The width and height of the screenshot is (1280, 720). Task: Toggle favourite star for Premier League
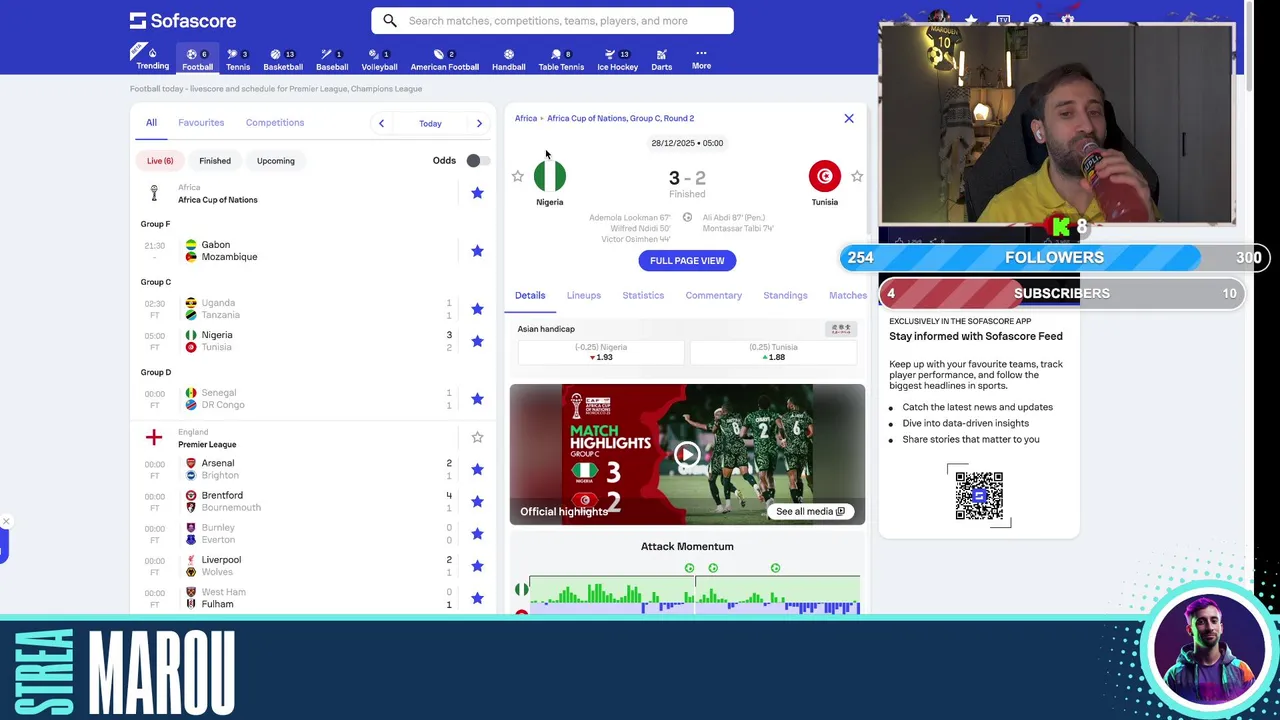tap(477, 437)
